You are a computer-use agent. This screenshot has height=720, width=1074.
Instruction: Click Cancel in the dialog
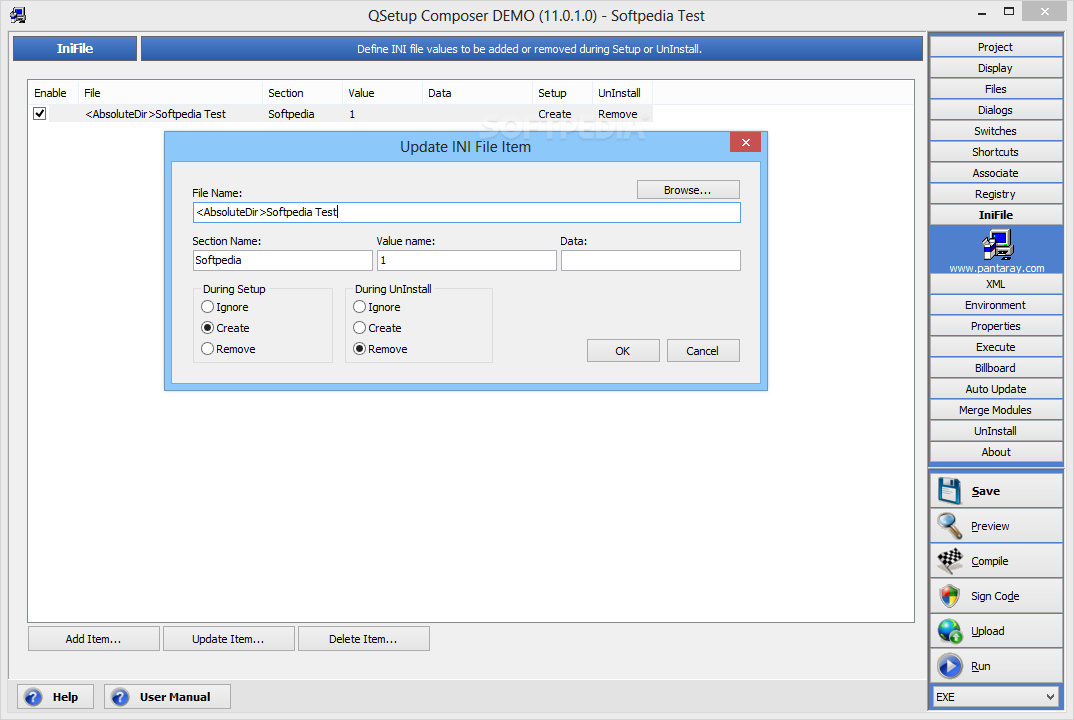pyautogui.click(x=703, y=351)
